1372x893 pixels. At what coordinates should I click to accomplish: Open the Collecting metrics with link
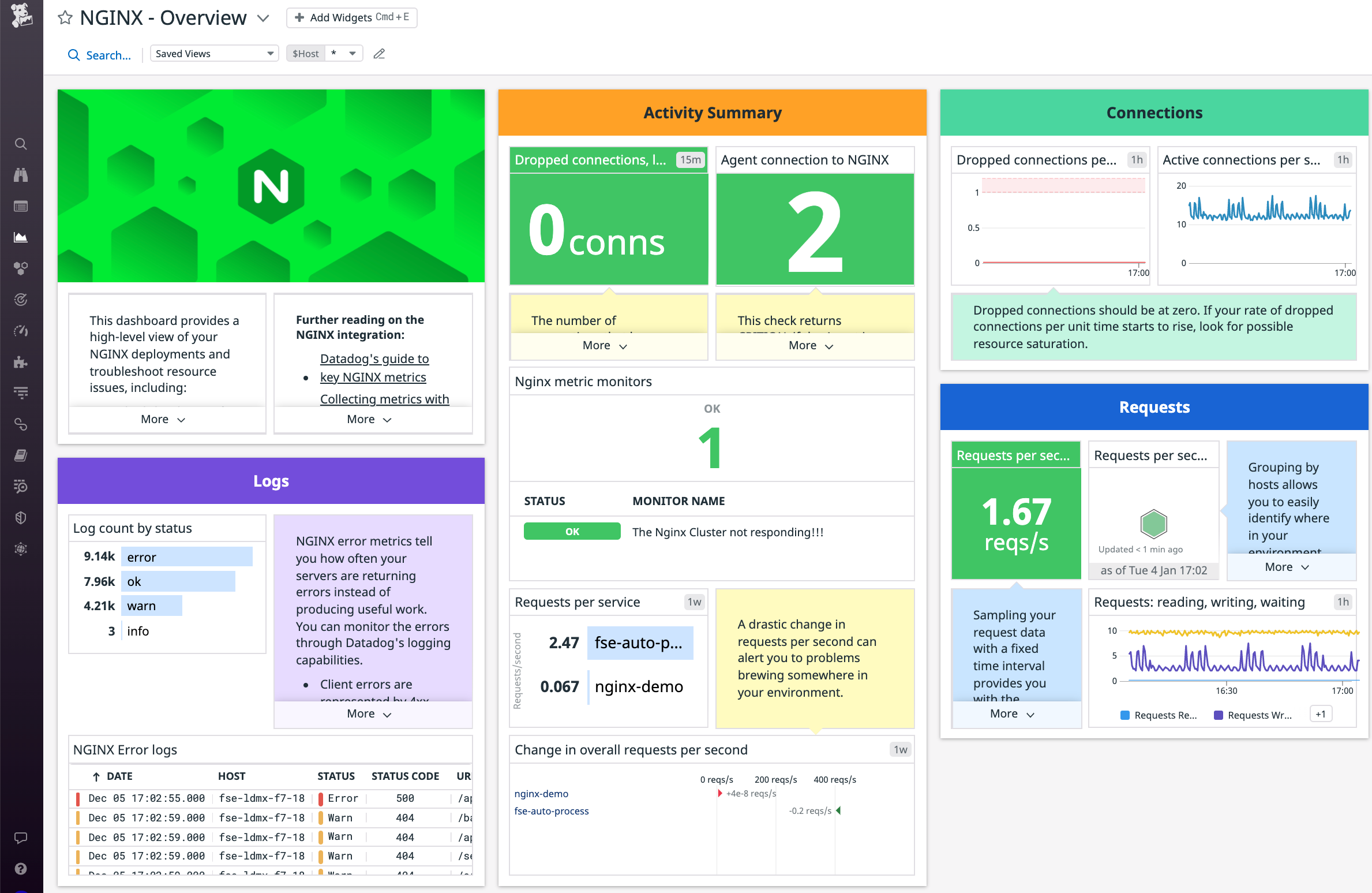385,399
